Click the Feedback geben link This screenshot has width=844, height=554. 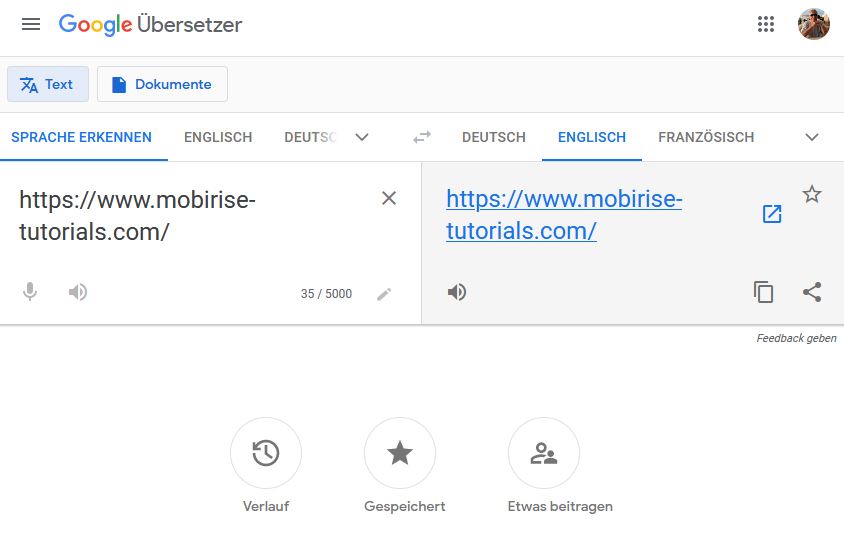(x=796, y=338)
